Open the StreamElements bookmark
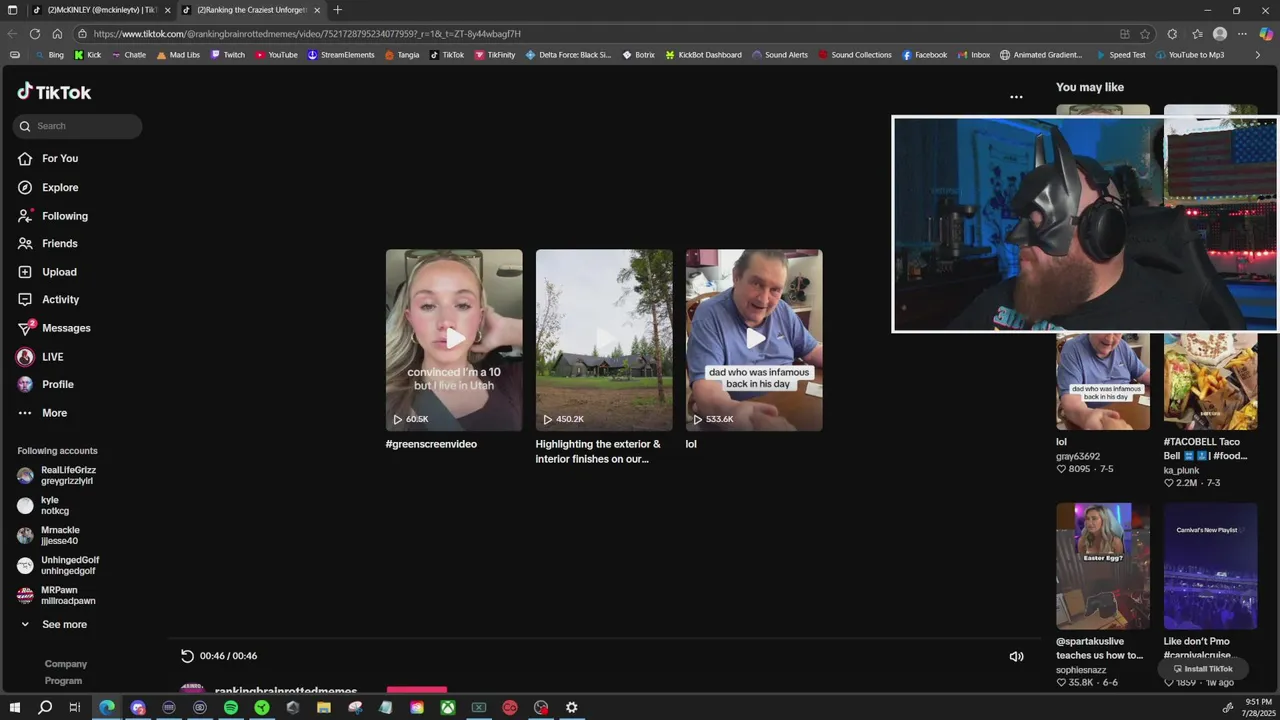The height and width of the screenshot is (720, 1280). pyautogui.click(x=341, y=55)
